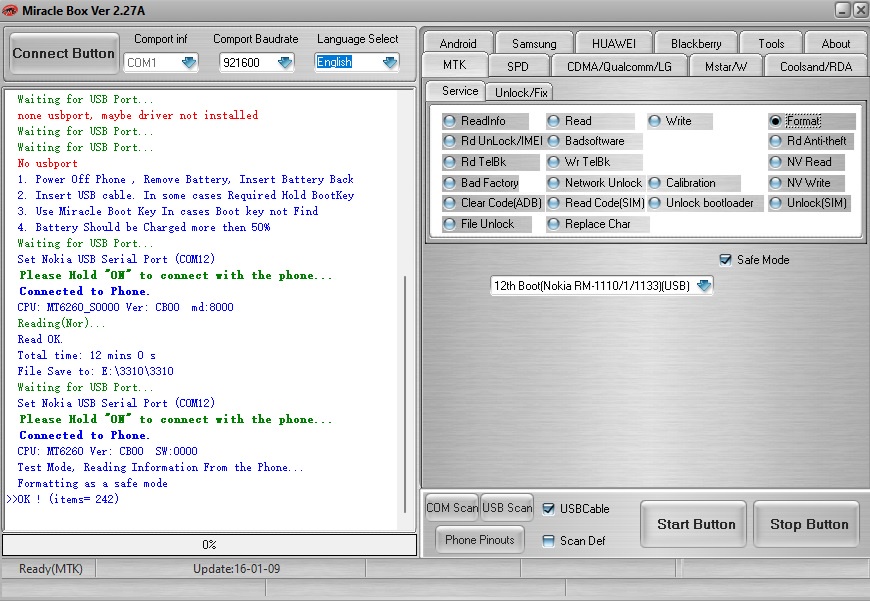
Task: Click the Update:16-01-09 status text
Action: pyautogui.click(x=236, y=569)
